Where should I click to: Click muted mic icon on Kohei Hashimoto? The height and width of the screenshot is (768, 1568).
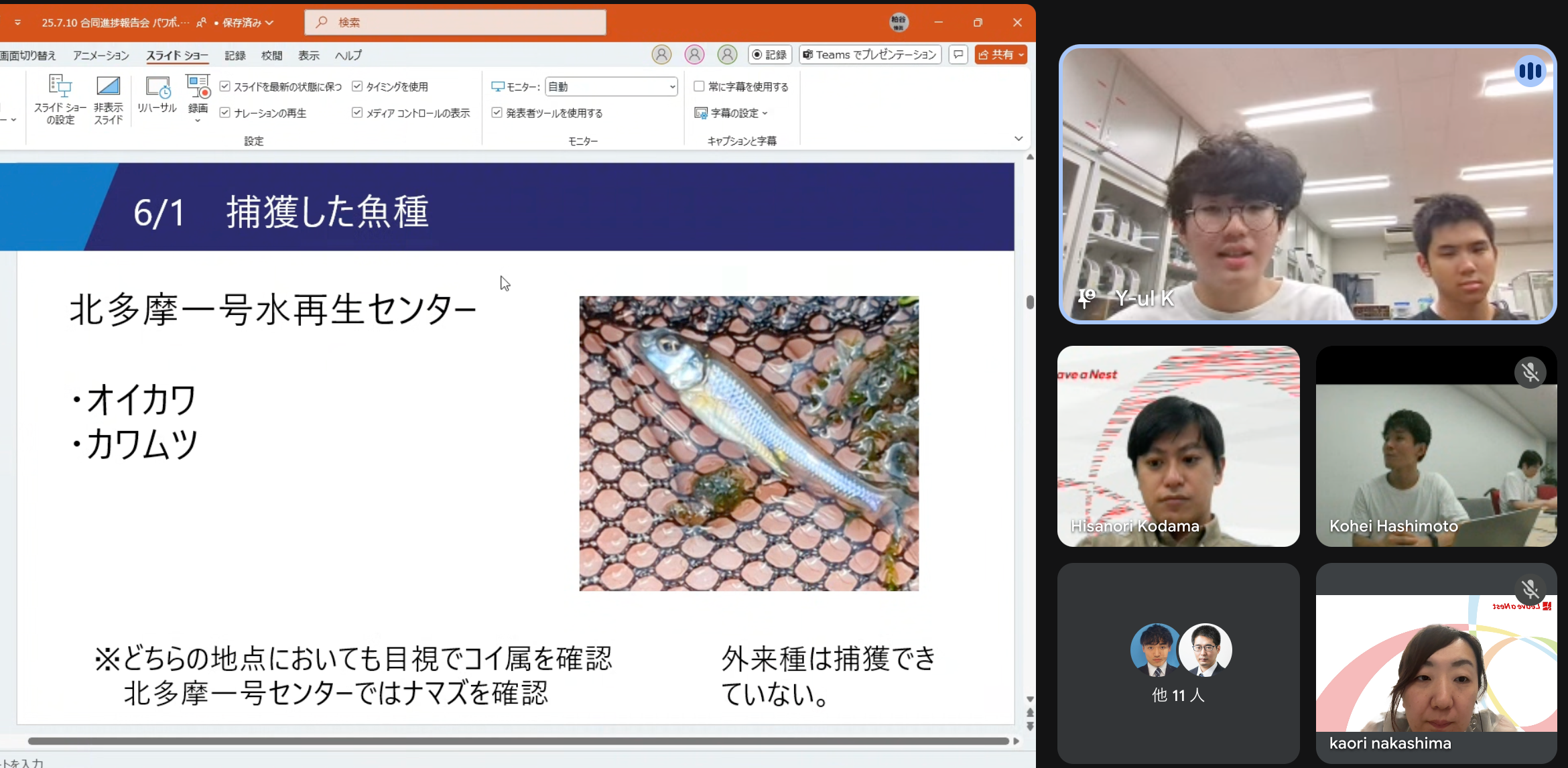[x=1530, y=372]
